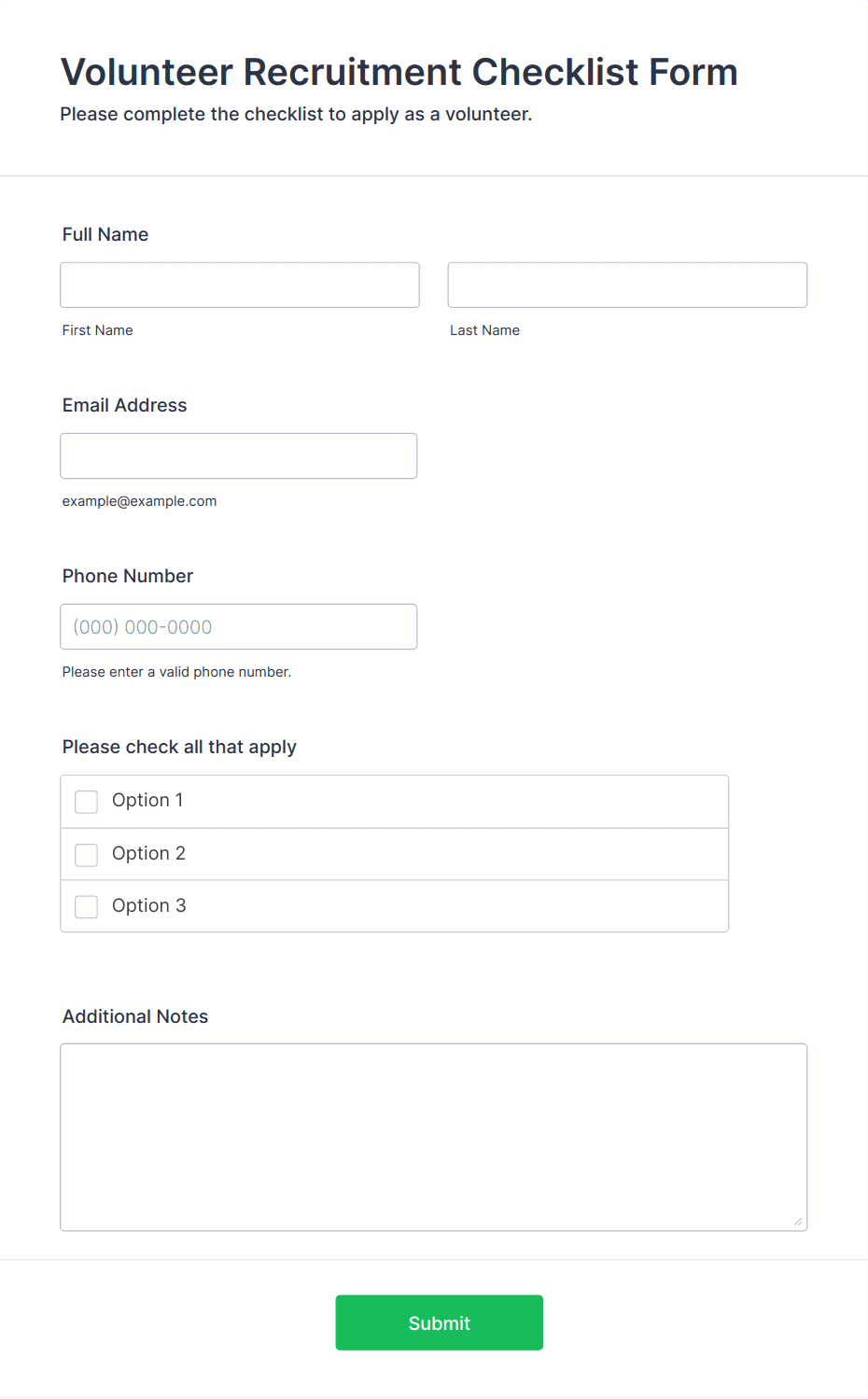Tick the Option 2 checkbox
The image size is (868, 1399).
click(86, 855)
